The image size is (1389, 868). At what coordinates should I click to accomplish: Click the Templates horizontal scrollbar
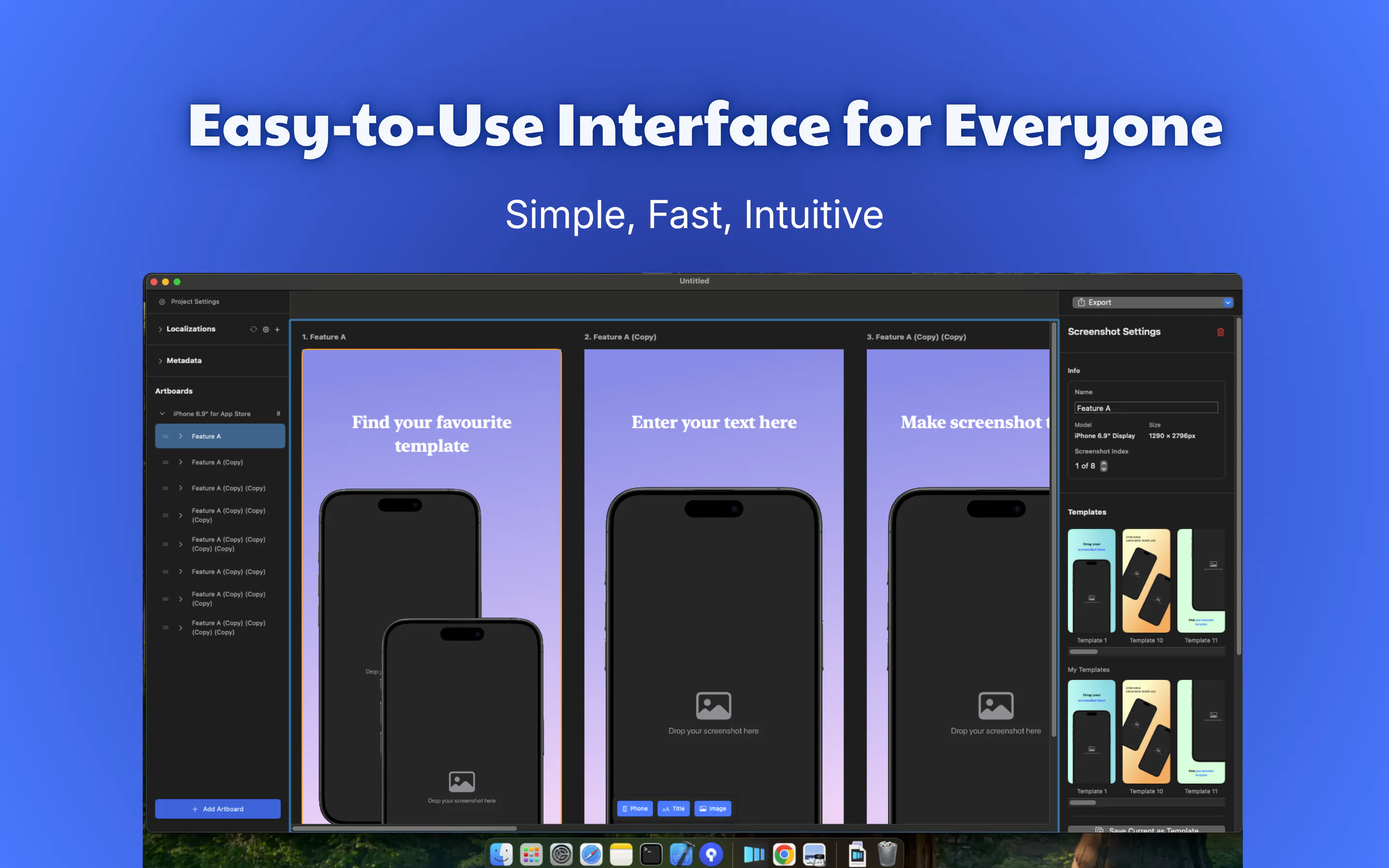pos(1083,651)
